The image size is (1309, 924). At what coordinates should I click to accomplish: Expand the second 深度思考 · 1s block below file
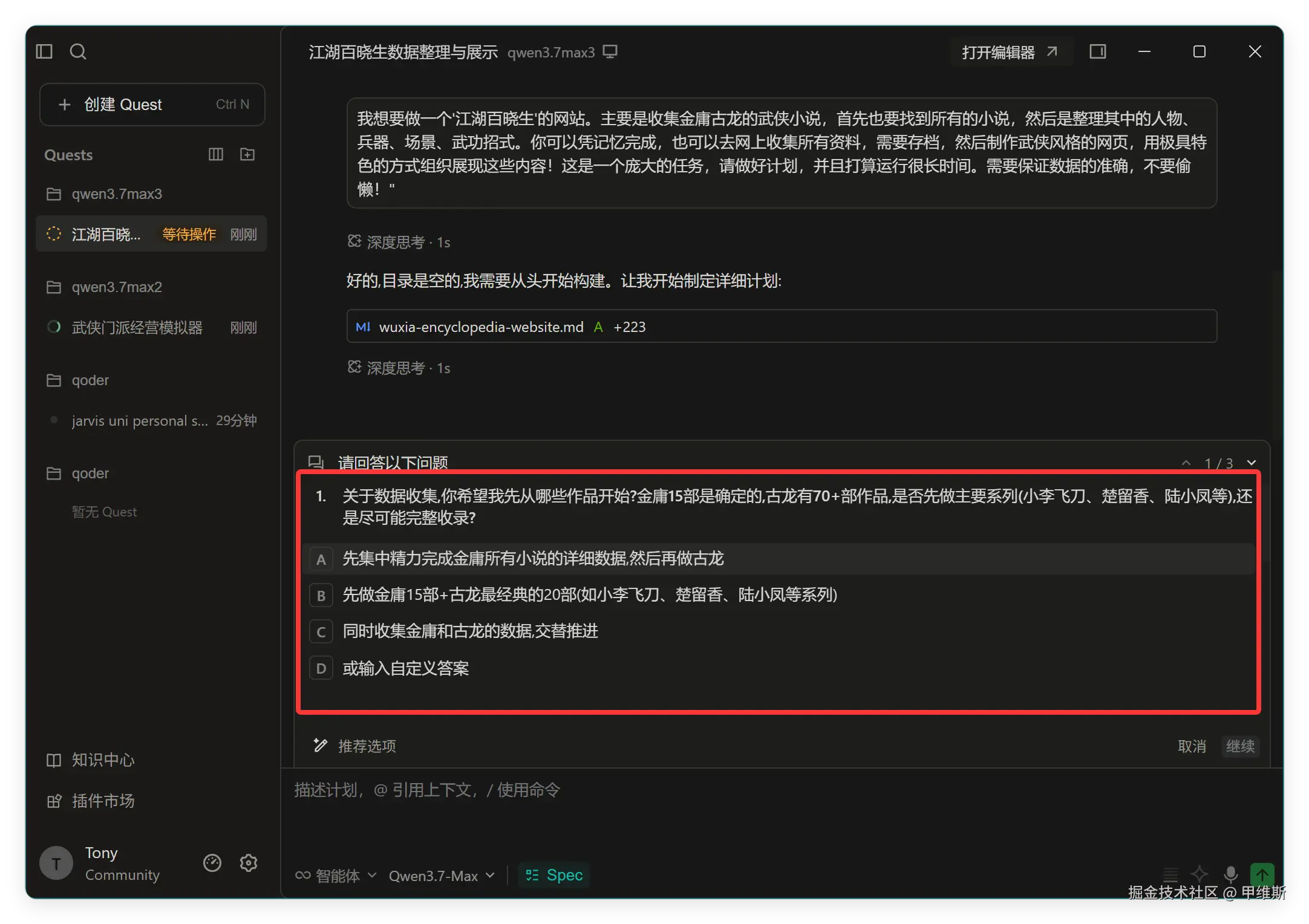[399, 368]
